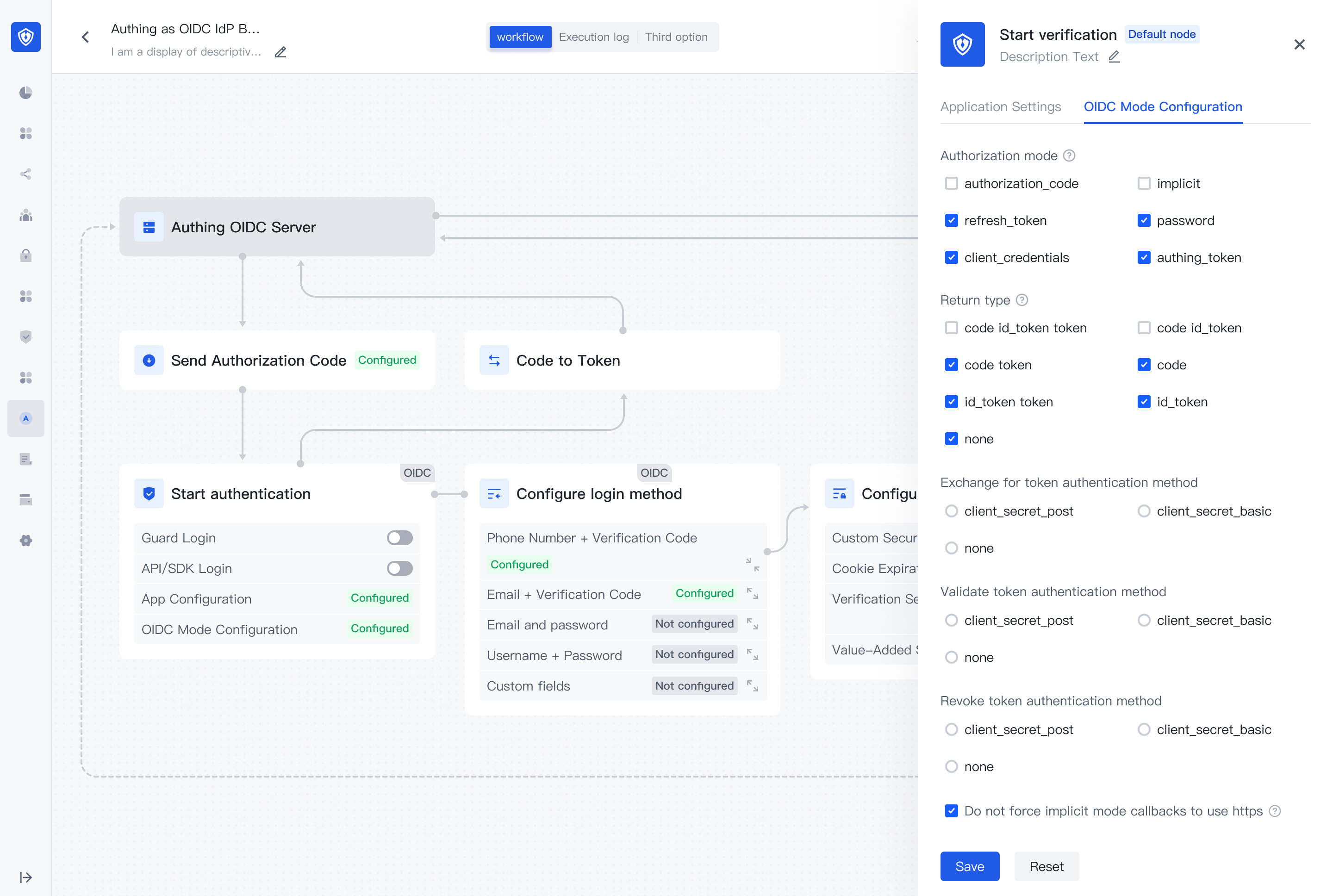Expand the Username + Password configuration
1333x896 pixels.
point(753,655)
